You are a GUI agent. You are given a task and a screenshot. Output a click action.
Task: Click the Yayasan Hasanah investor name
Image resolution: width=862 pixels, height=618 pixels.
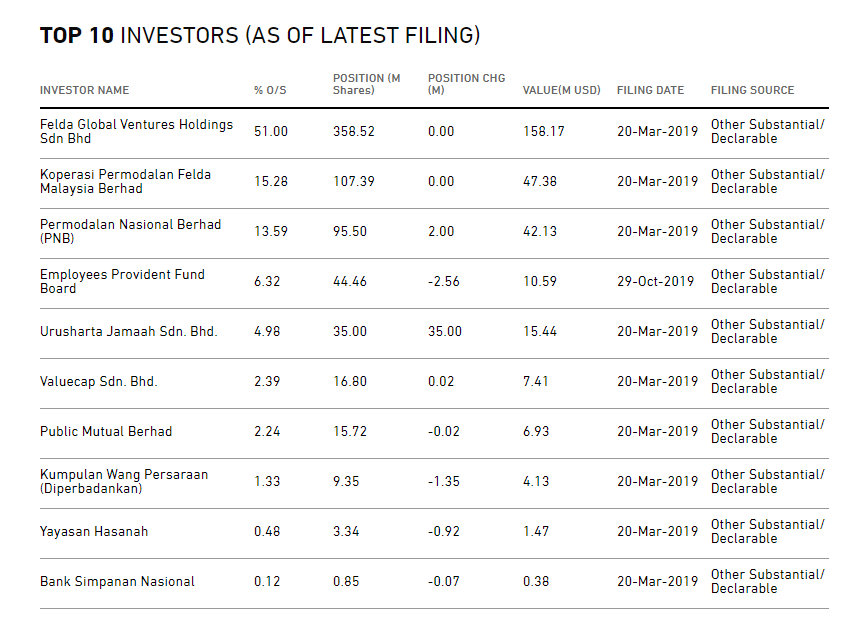point(94,531)
